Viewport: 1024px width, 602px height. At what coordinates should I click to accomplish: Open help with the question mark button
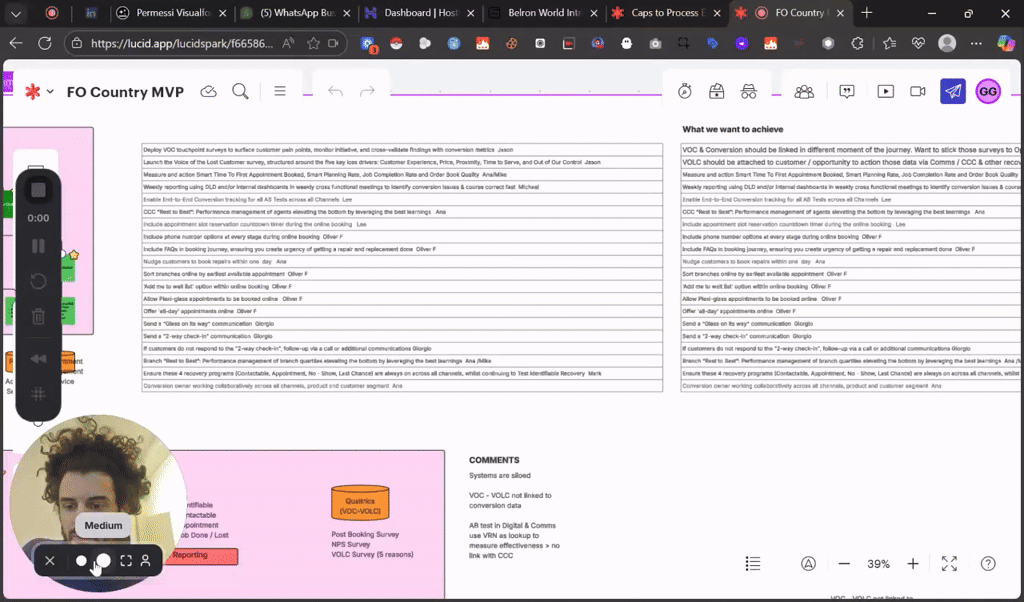click(x=988, y=563)
